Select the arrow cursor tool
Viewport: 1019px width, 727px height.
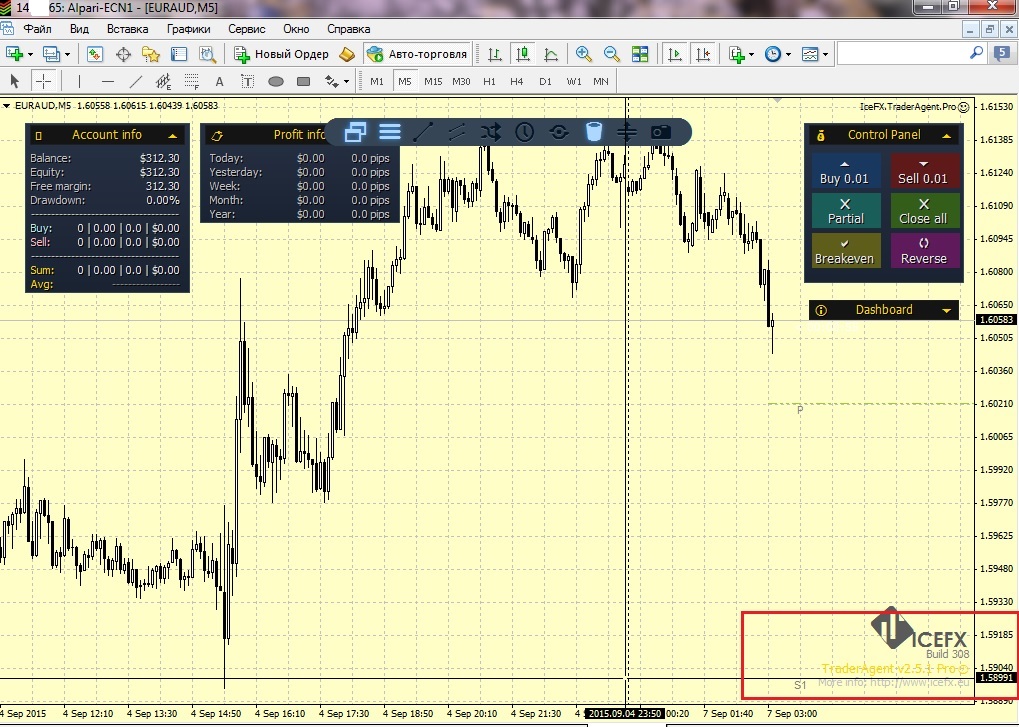[15, 81]
